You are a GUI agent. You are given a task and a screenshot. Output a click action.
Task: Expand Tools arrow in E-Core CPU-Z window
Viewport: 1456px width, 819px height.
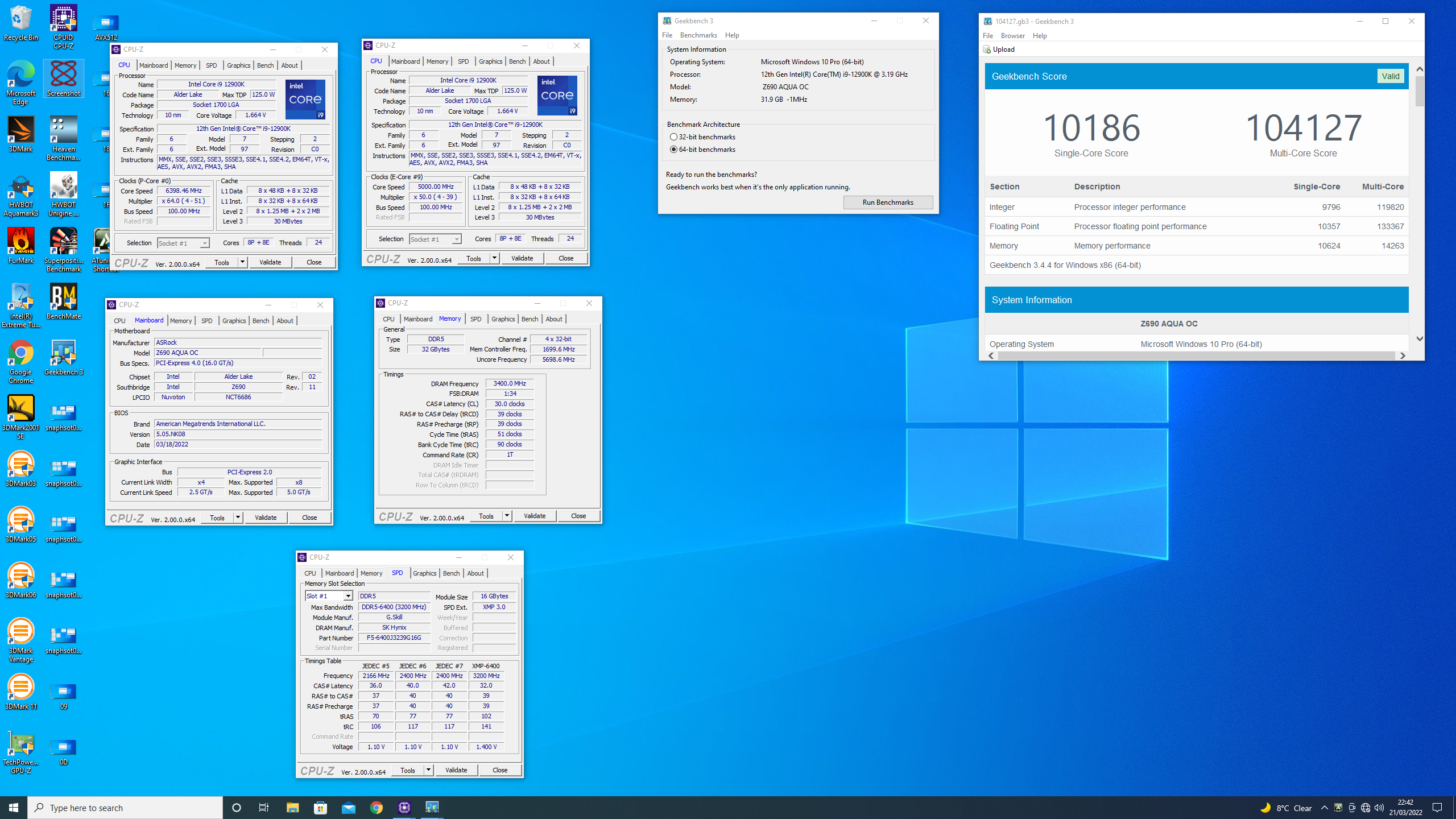494,258
